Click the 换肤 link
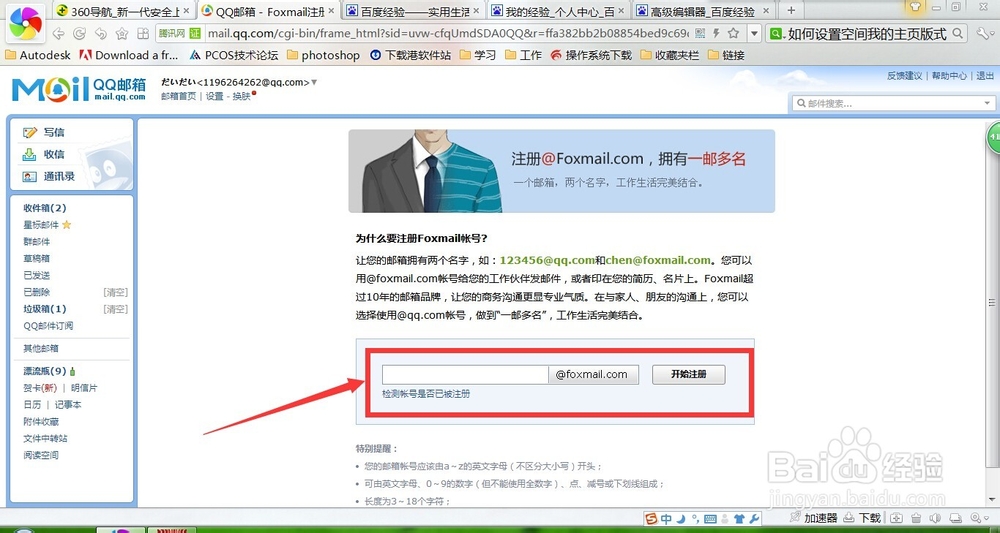Viewport: 1000px width, 533px height. pos(241,96)
